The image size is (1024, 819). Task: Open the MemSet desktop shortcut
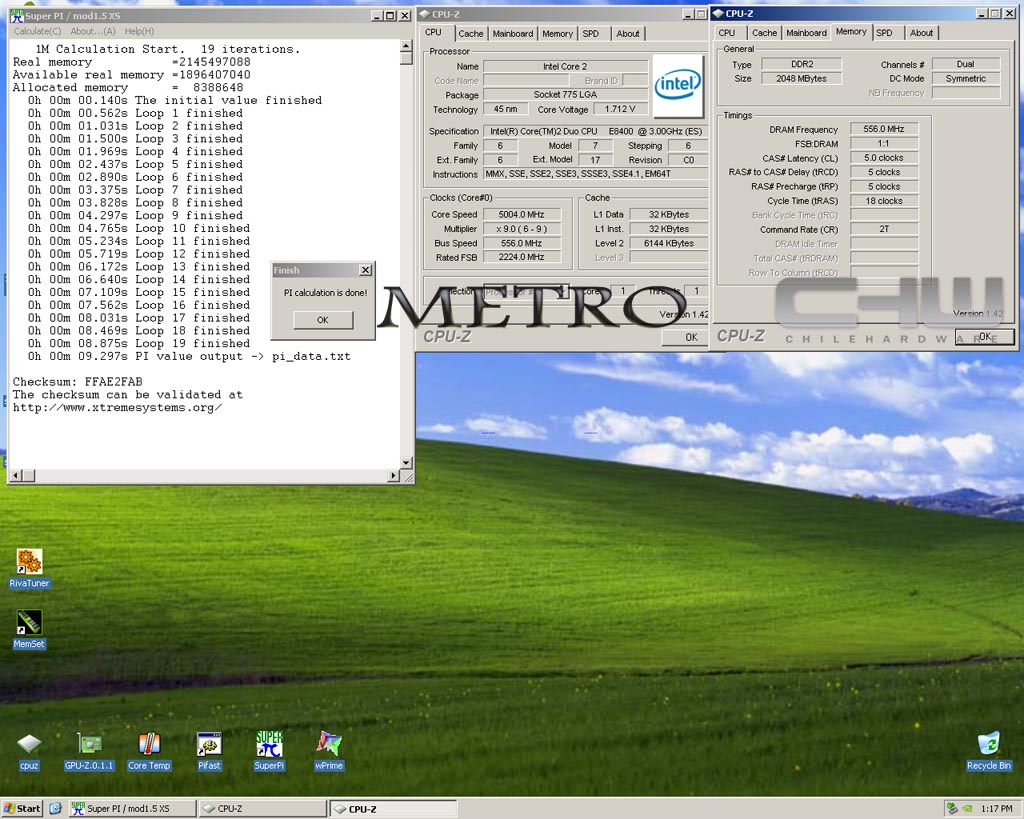click(29, 630)
